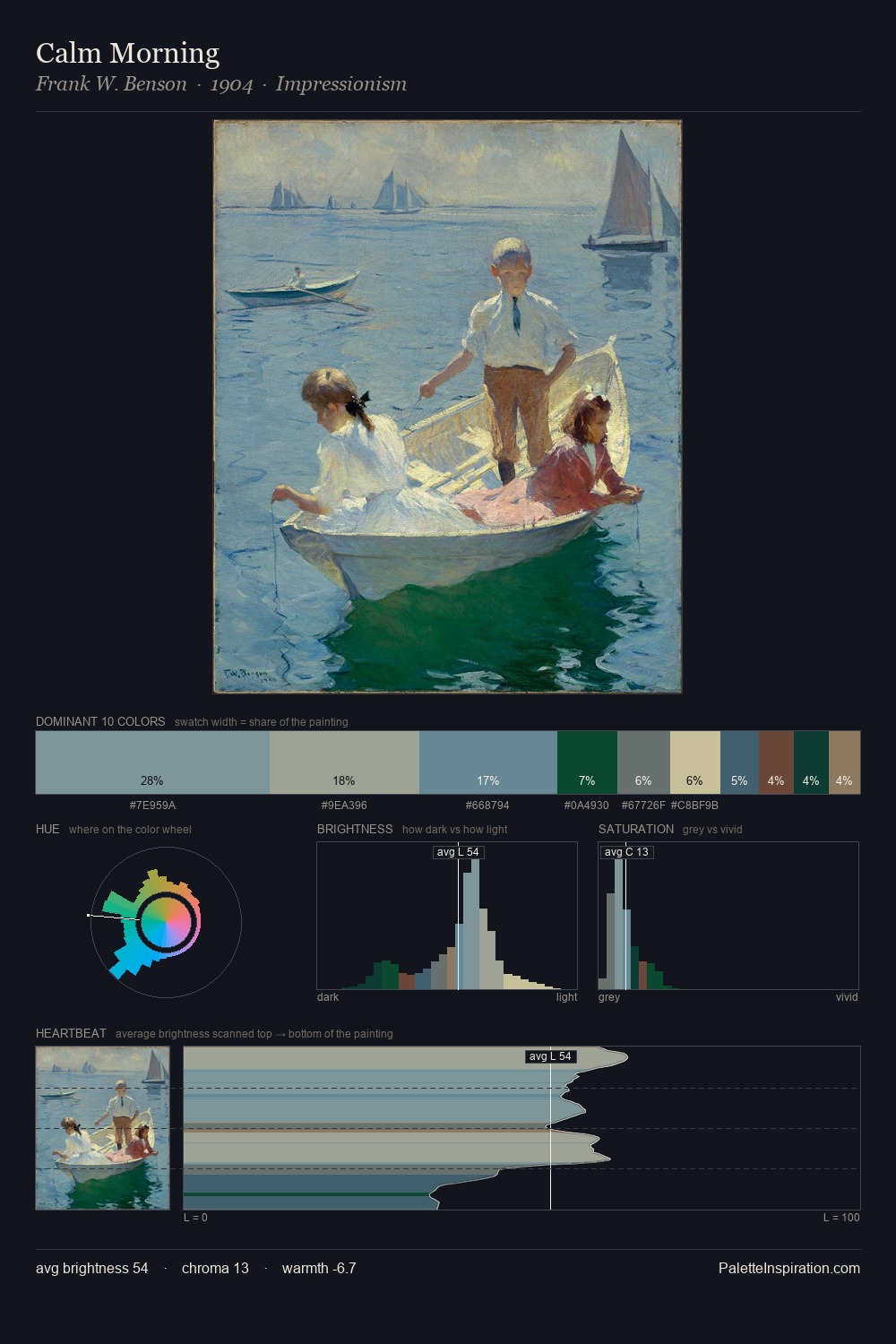Click the 'avg L 54' brightness histogram label
896x1344 pixels.
(x=458, y=852)
